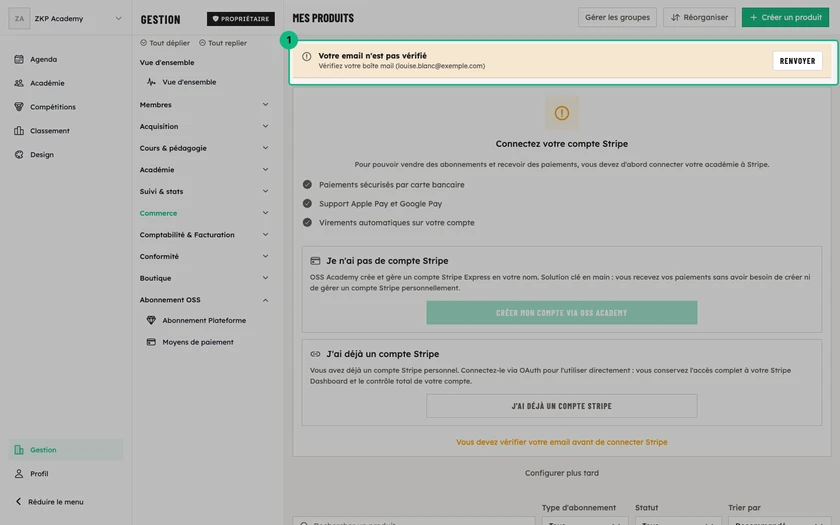Expand the Conformité section
The image size is (840, 525).
point(265,257)
